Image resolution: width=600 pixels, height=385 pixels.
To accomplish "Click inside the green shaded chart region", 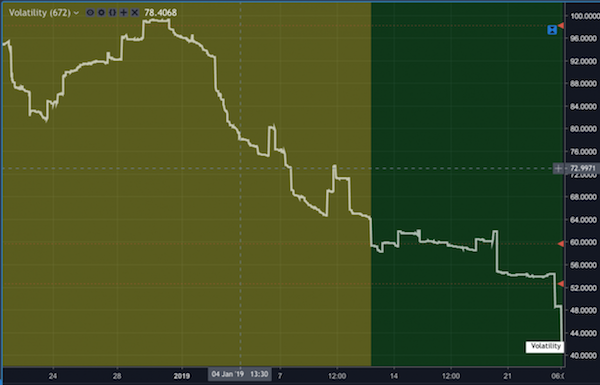I will 459,115.
